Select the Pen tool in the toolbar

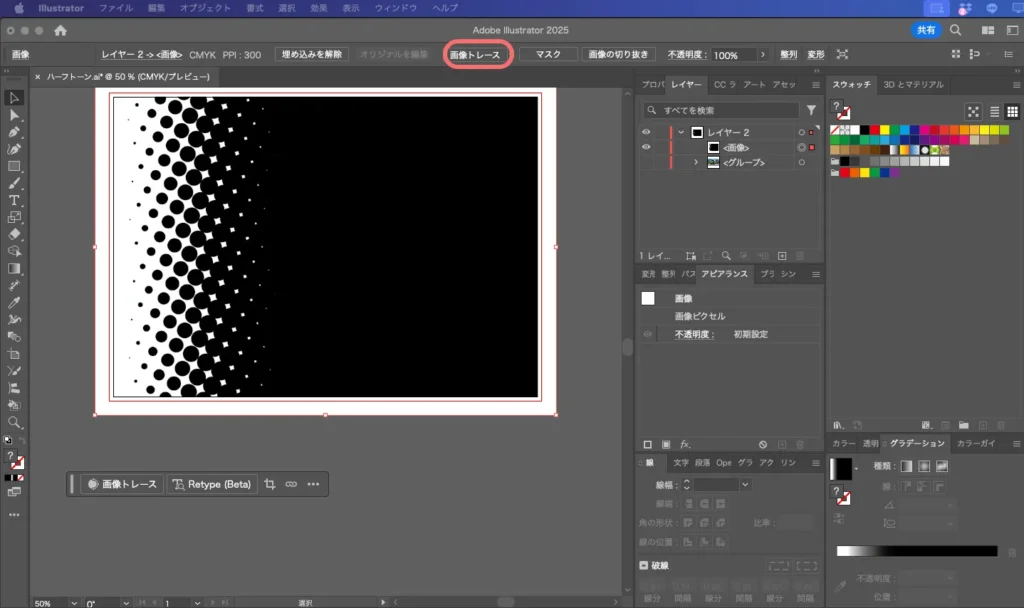pyautogui.click(x=14, y=132)
